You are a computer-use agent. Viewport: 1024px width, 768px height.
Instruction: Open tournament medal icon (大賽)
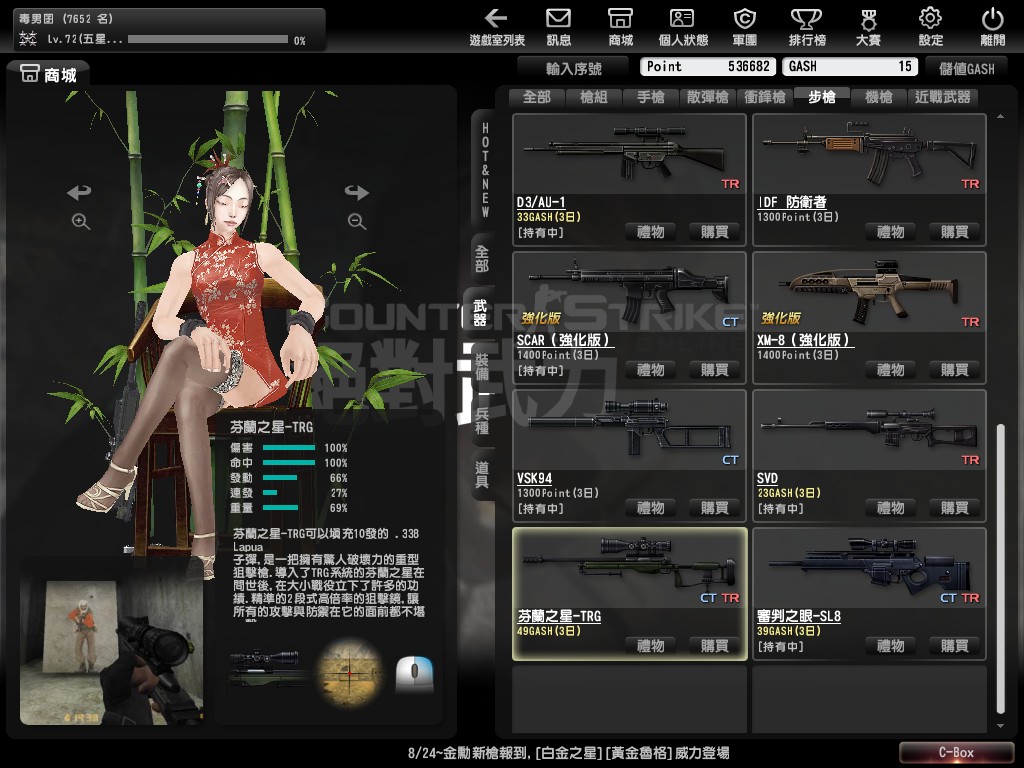click(x=869, y=27)
